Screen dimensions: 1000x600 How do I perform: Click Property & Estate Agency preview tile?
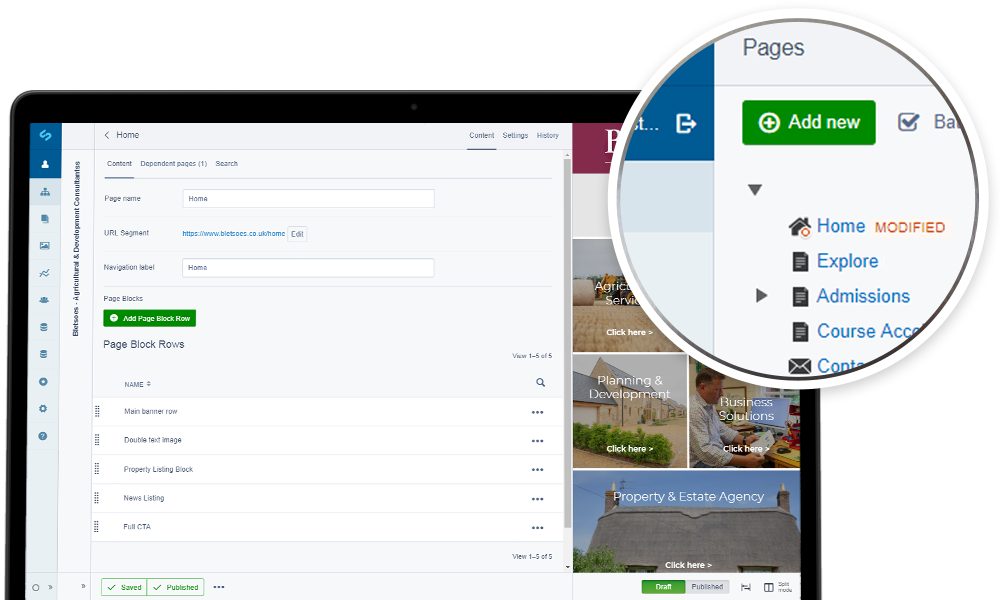coord(687,521)
